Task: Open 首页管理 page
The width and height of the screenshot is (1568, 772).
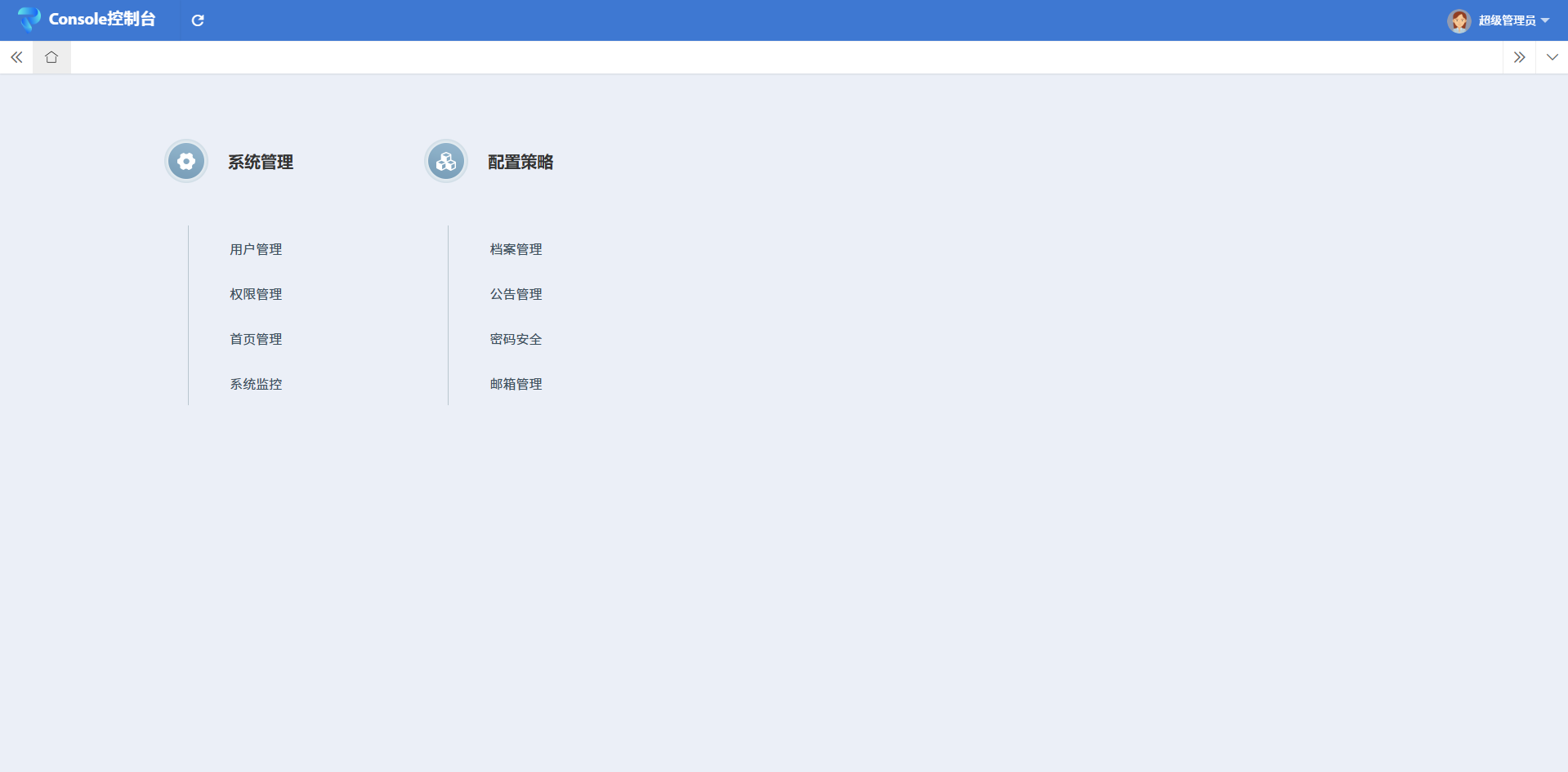Action: (x=256, y=339)
